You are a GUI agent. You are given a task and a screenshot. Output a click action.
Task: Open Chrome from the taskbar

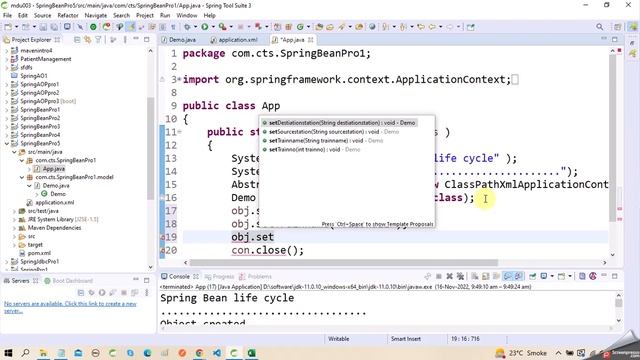tap(199, 353)
